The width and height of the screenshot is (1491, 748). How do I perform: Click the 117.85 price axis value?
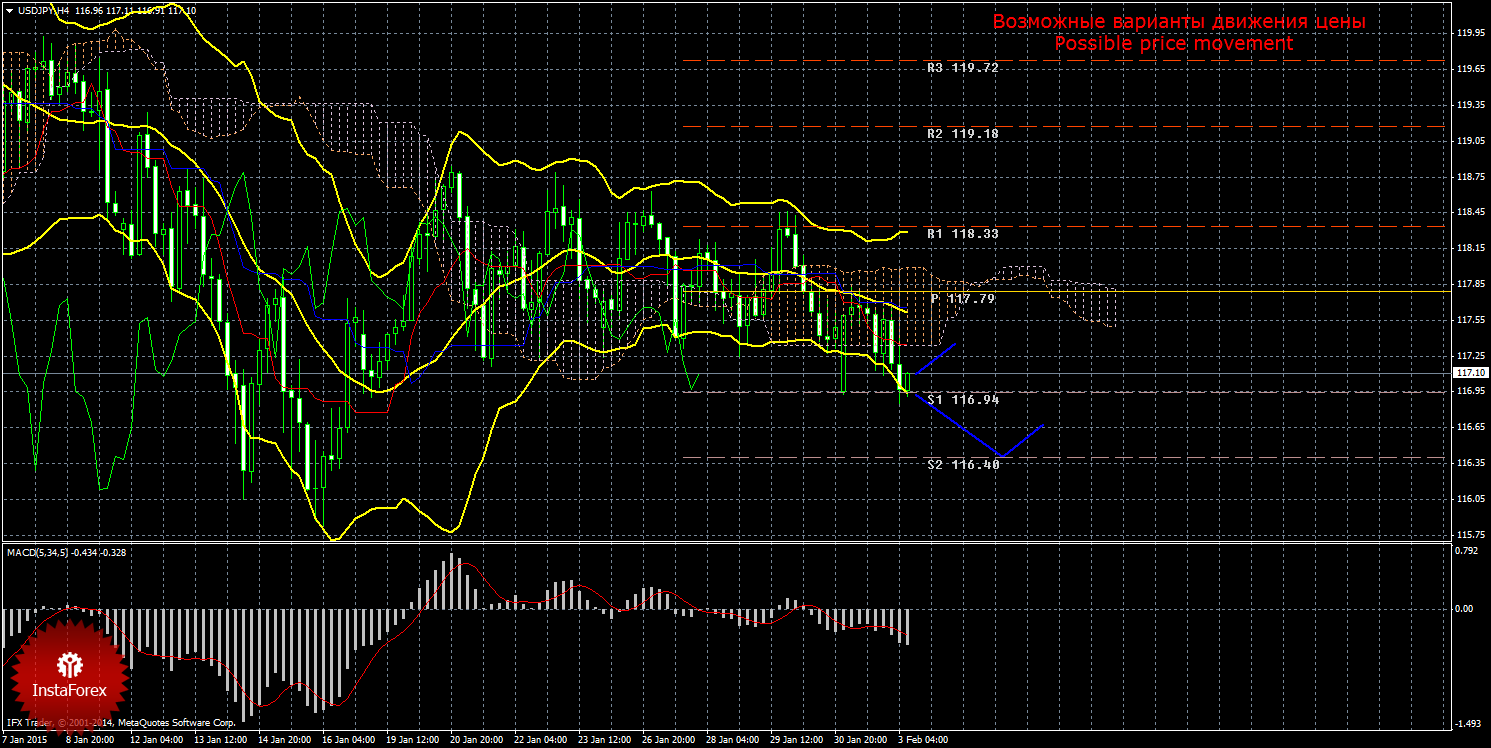(x=1470, y=284)
